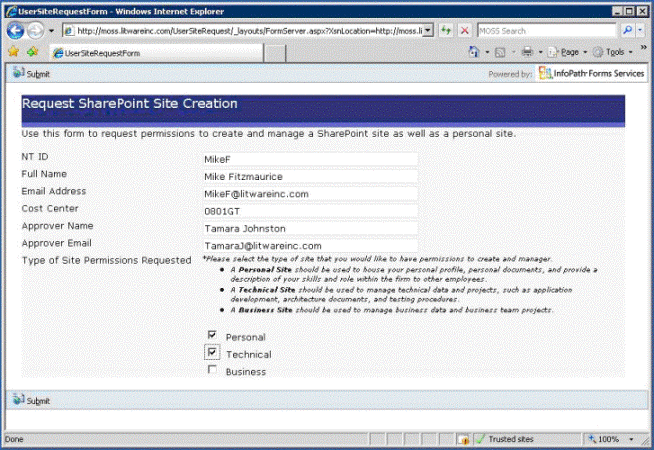Screen dimensions: 654x450
Task: Click the Refresh page icon
Action: point(446,31)
